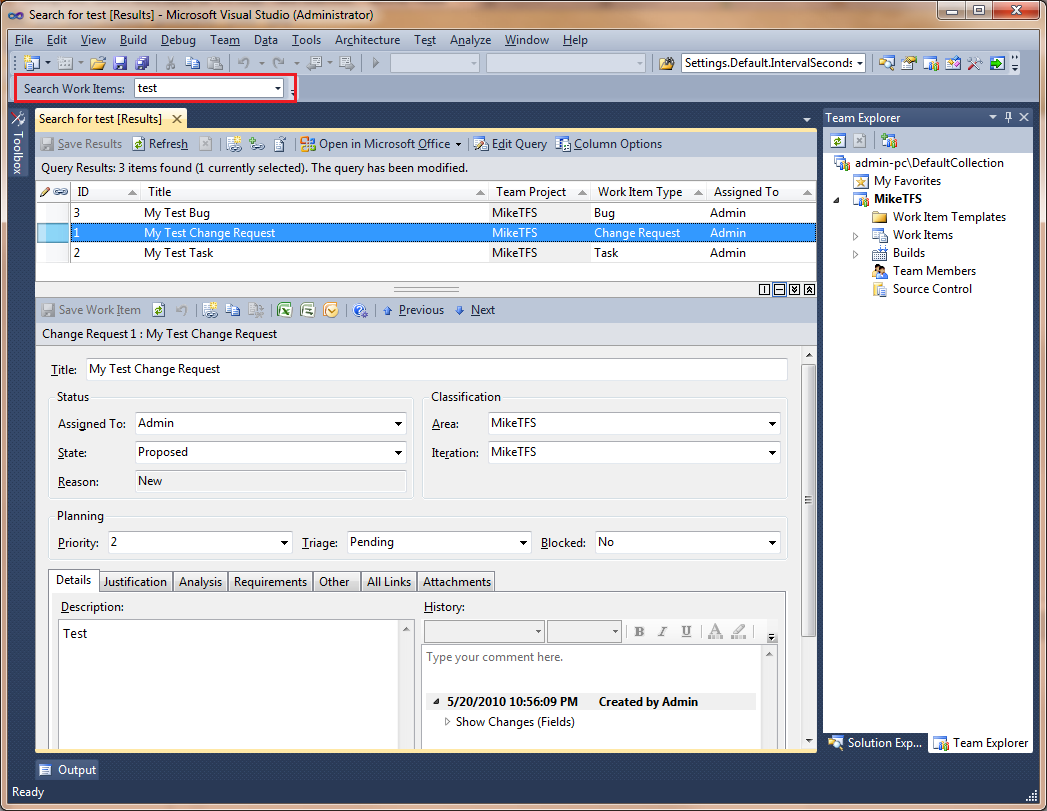Screen dimensions: 1047x811
Task: Click the Toolbox hammer and wrench icon
Action: coord(975,63)
